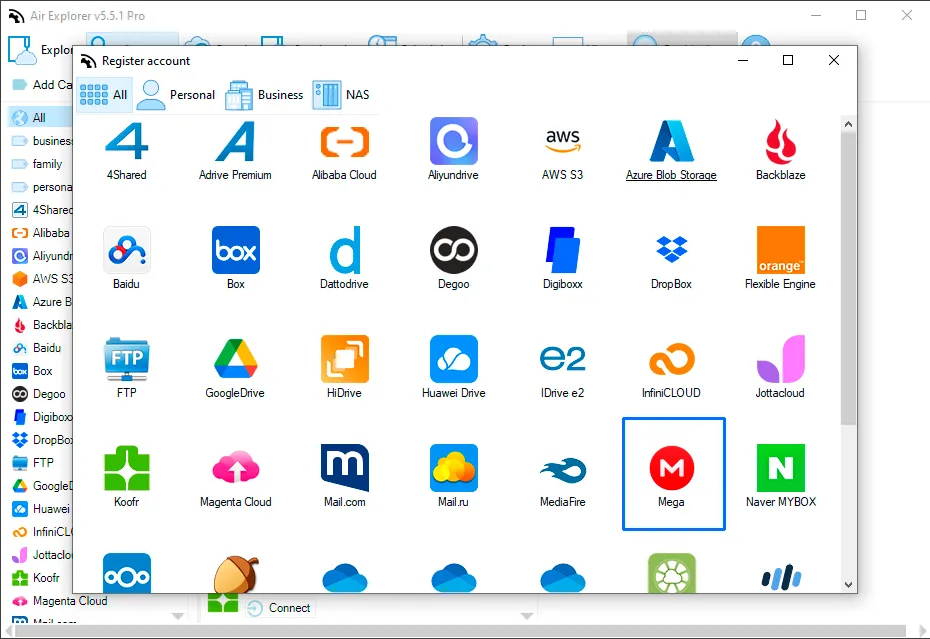Maximize the Register account dialog

tap(788, 60)
